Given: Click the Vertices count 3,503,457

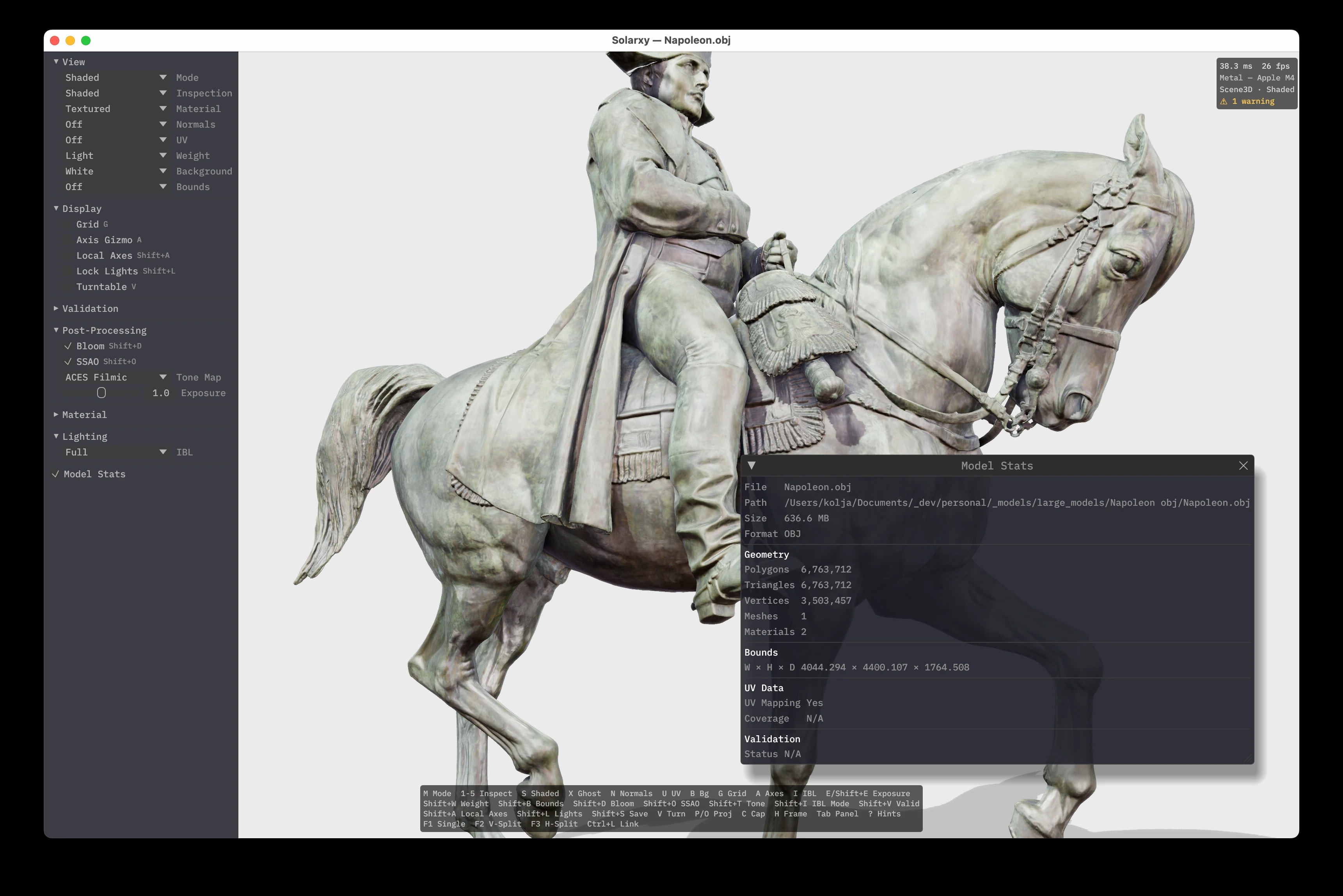Looking at the screenshot, I should (x=826, y=601).
